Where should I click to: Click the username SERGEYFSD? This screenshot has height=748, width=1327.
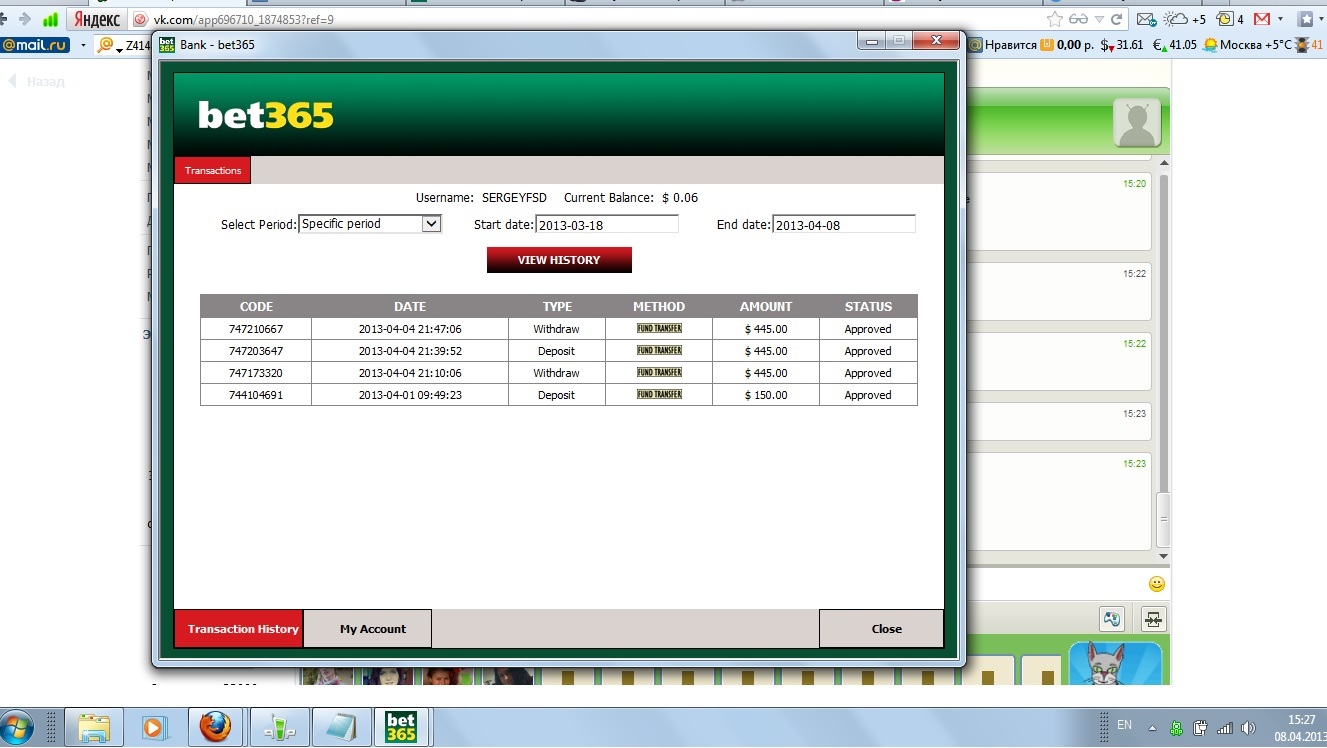point(514,198)
